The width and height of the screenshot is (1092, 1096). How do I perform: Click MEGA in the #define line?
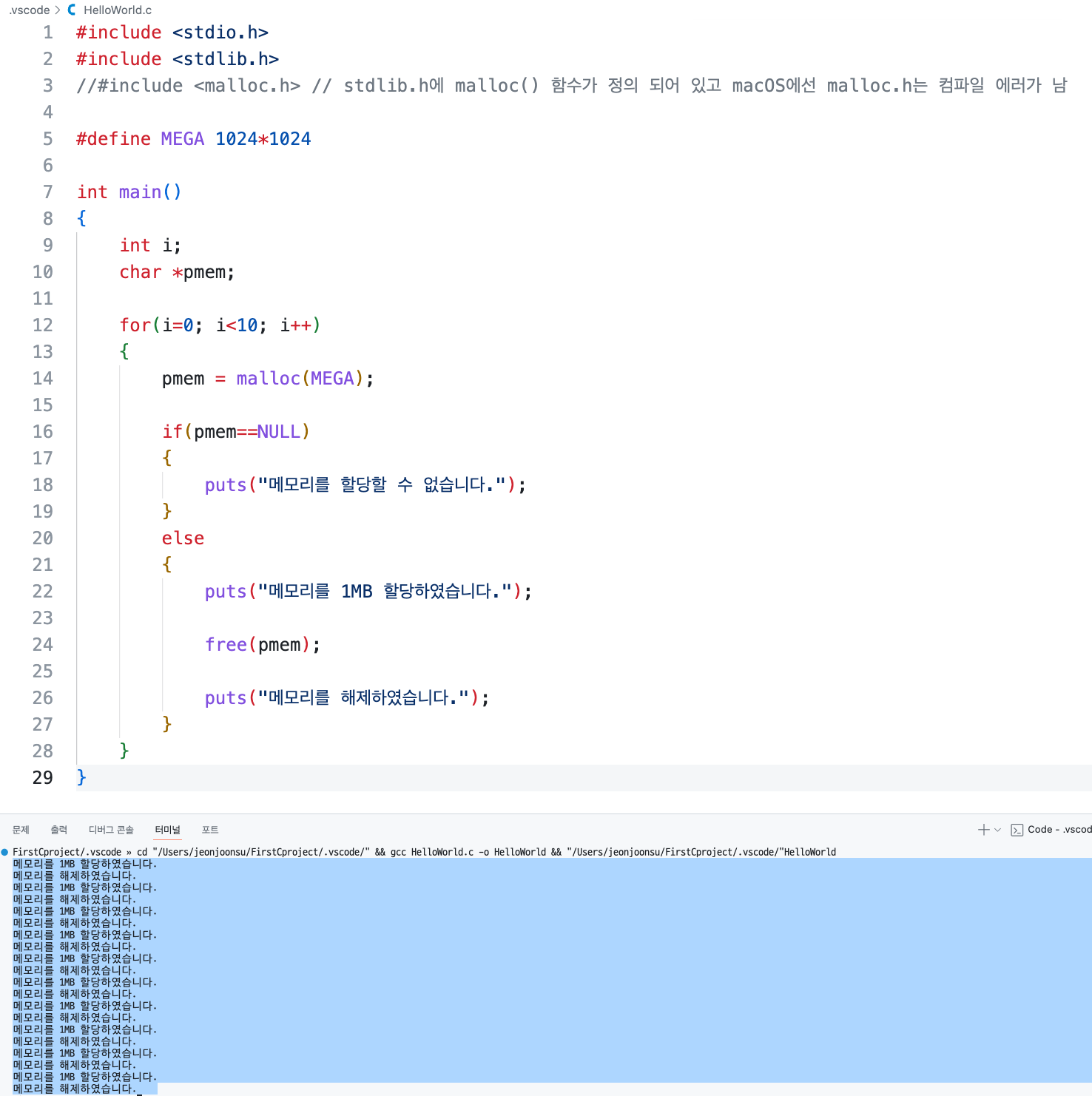(183, 139)
